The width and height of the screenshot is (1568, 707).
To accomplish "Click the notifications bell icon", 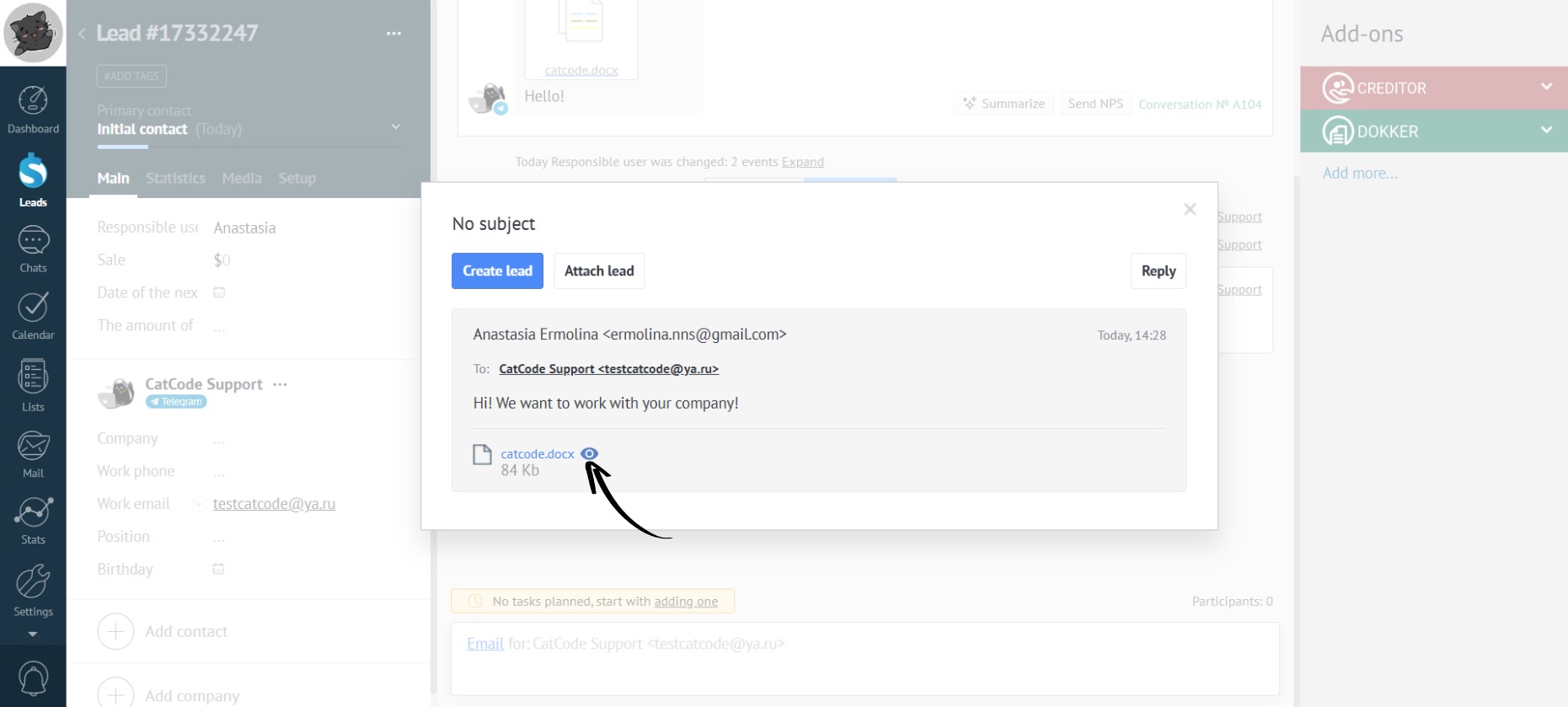I will tap(33, 678).
